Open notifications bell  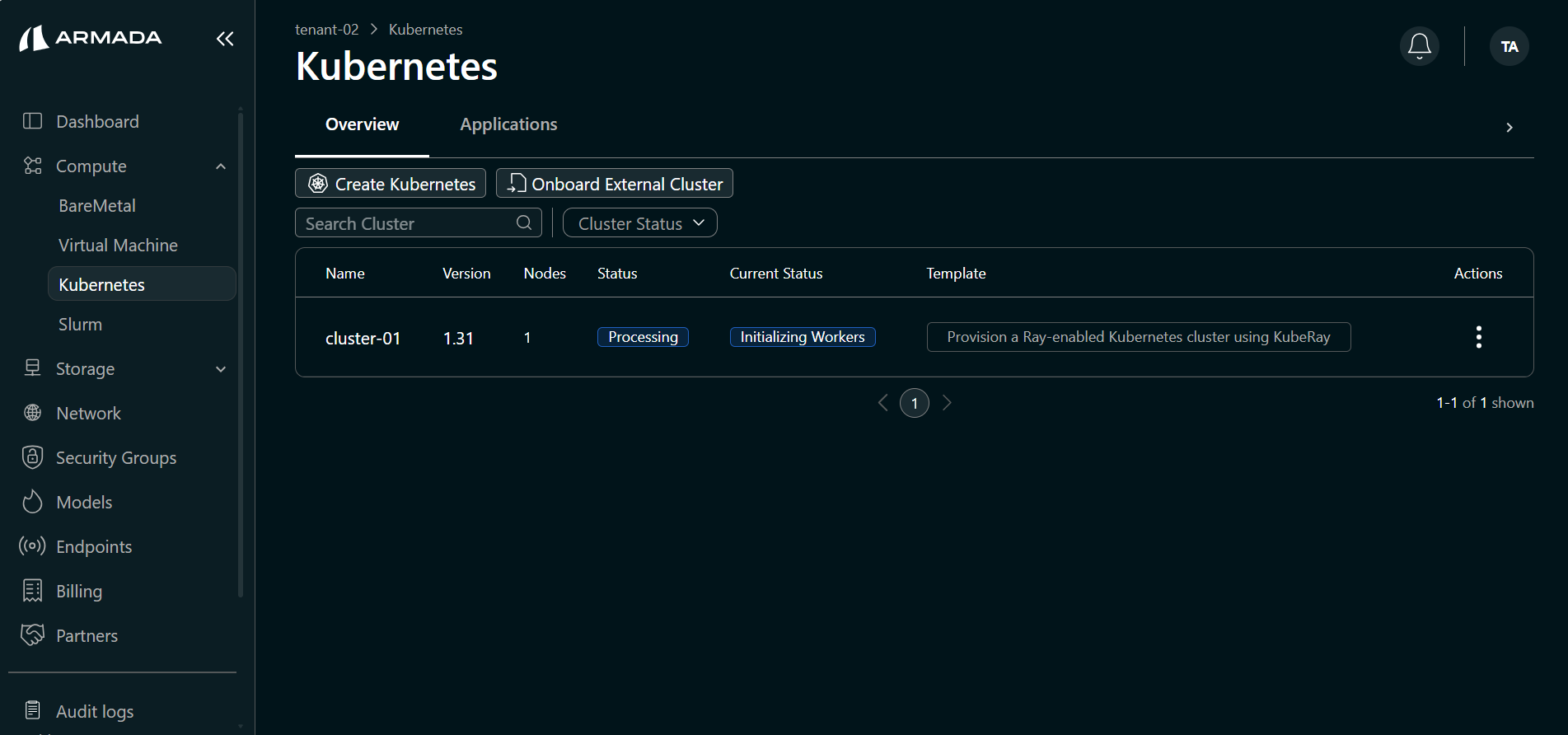pyautogui.click(x=1419, y=46)
